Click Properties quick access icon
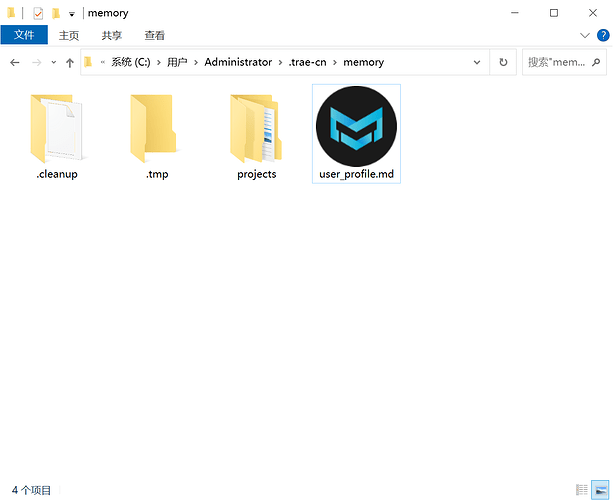Image resolution: width=613 pixels, height=500 pixels. [38, 13]
